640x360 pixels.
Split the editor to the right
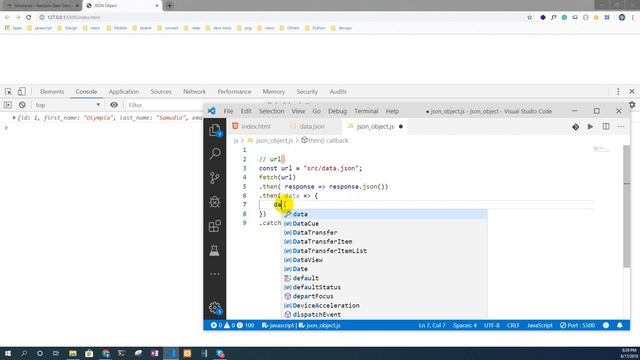click(606, 127)
